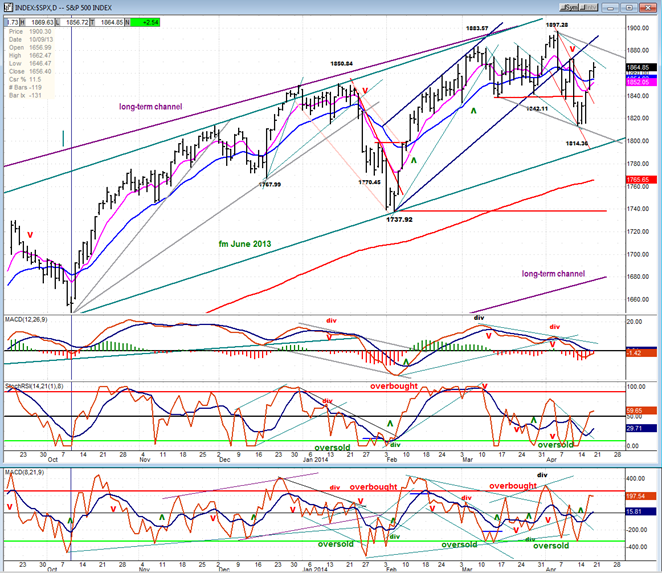662x573 pixels.
Task: Click the 1897.28 high price annotation
Action: click(x=557, y=25)
